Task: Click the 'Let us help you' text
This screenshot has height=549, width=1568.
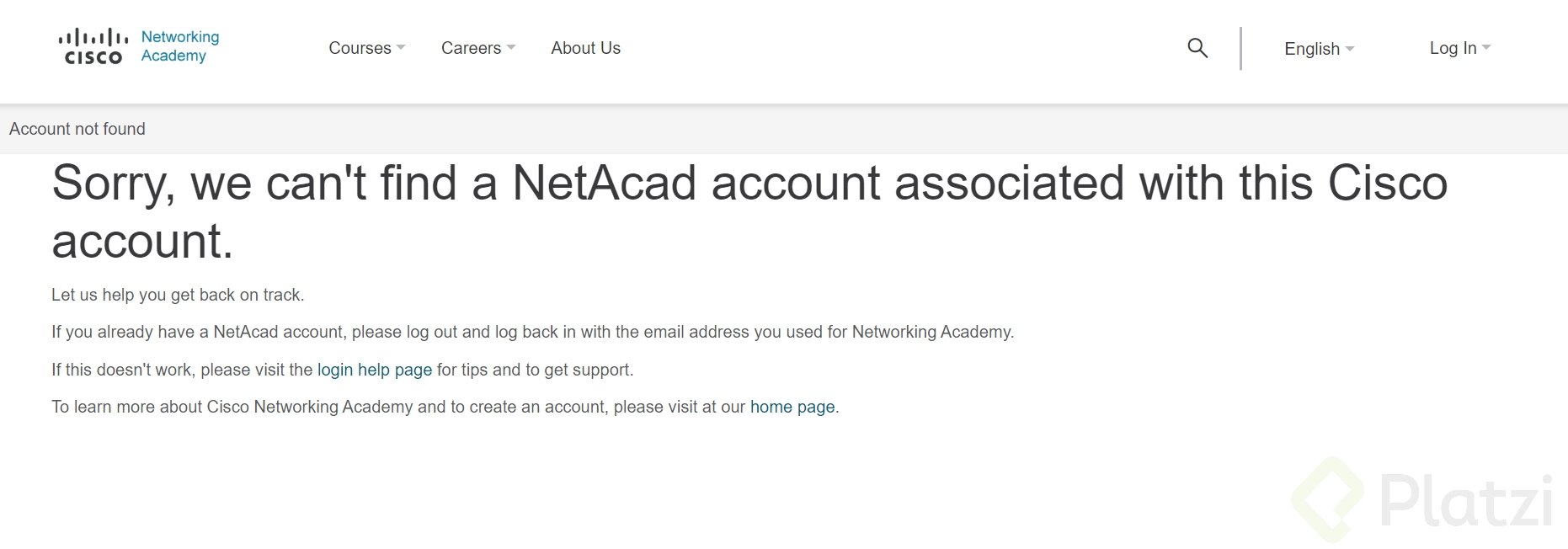Action: coord(178,295)
